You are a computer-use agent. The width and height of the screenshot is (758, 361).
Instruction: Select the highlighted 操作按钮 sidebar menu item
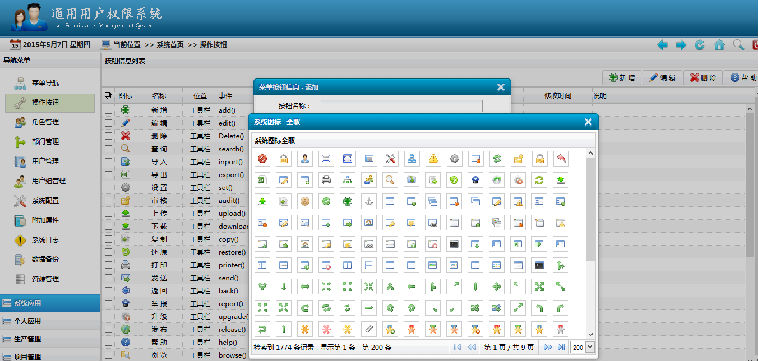pos(50,103)
